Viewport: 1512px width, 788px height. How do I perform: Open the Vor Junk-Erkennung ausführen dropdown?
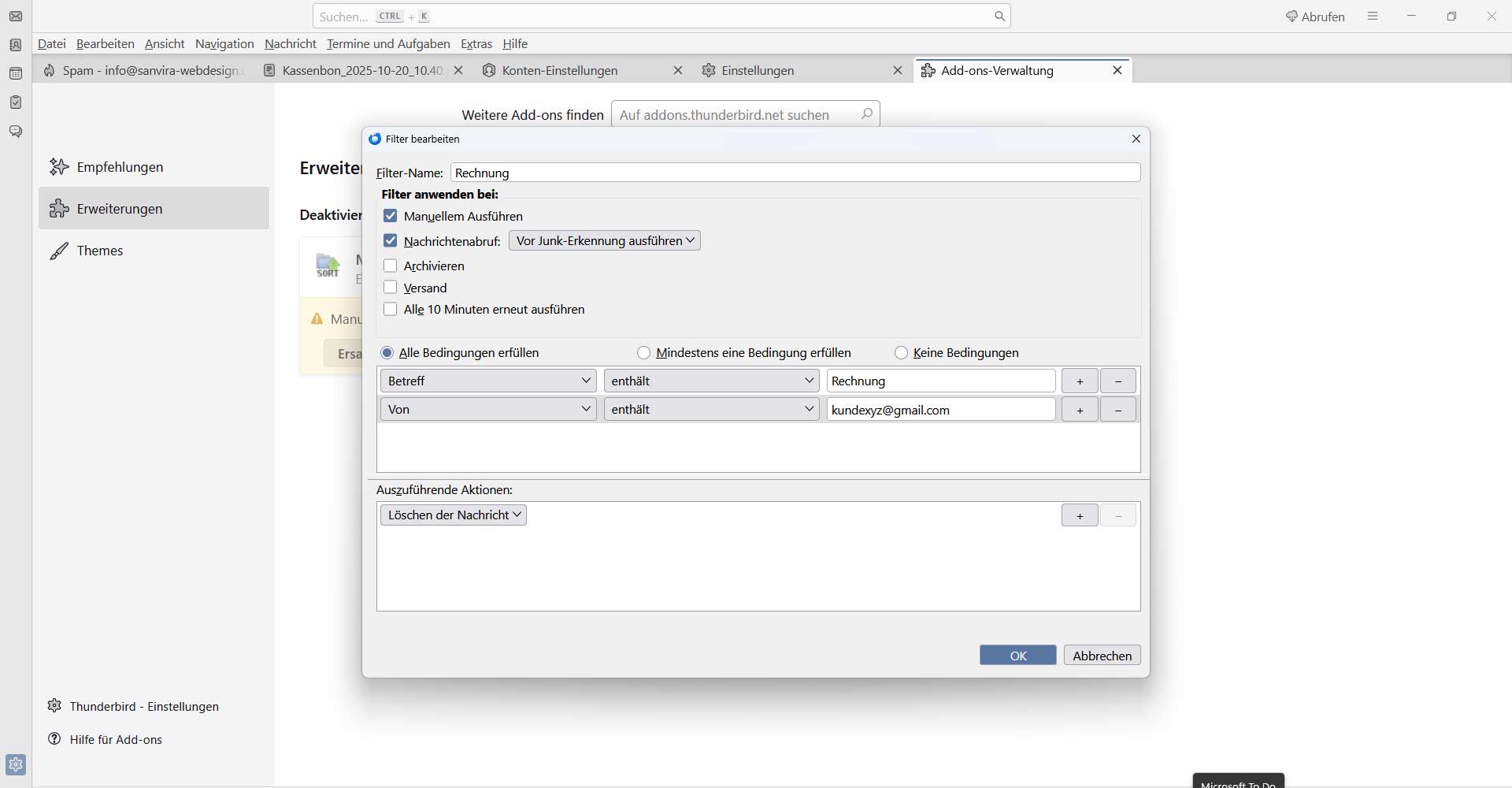[604, 241]
